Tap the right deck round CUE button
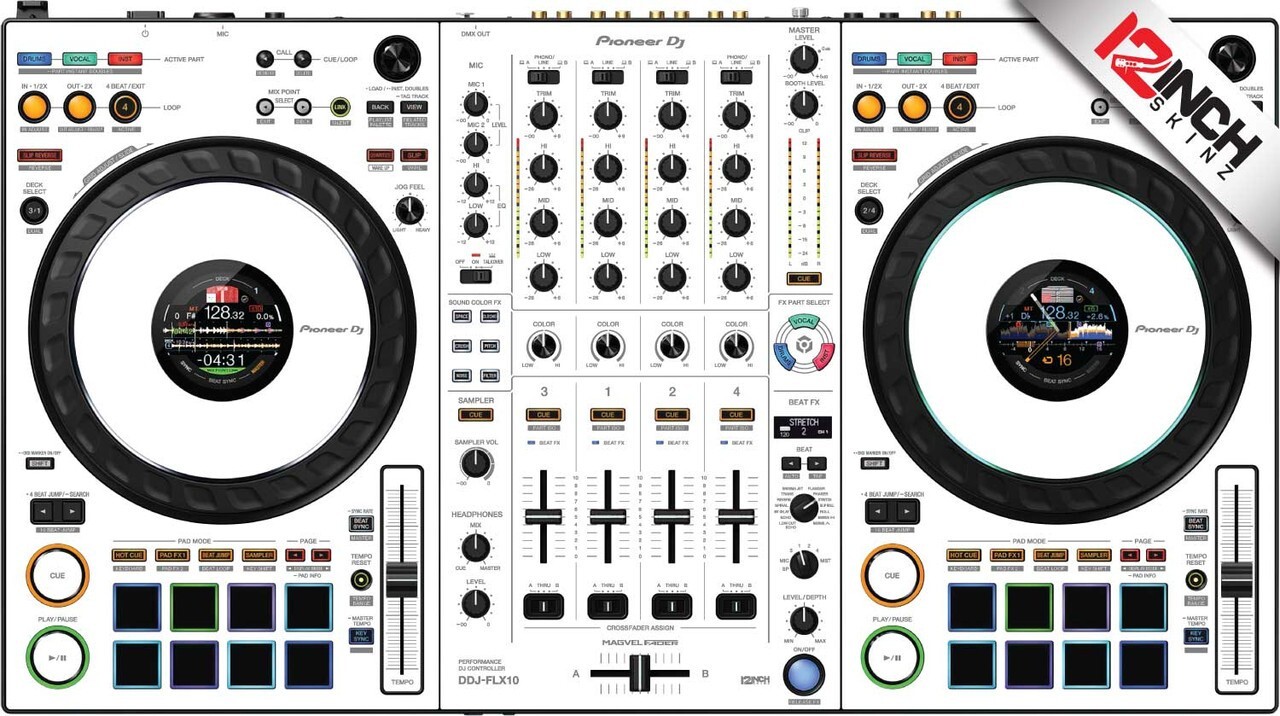 point(893,575)
